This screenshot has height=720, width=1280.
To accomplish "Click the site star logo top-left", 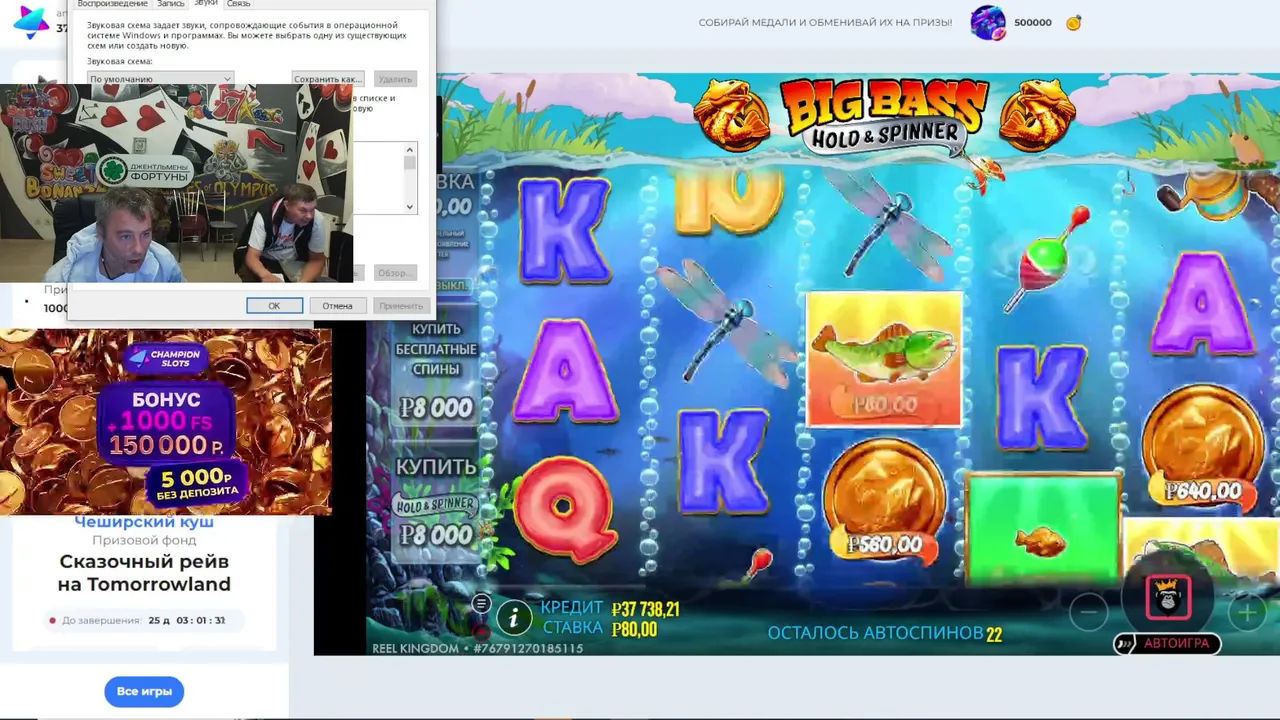I will coord(32,22).
